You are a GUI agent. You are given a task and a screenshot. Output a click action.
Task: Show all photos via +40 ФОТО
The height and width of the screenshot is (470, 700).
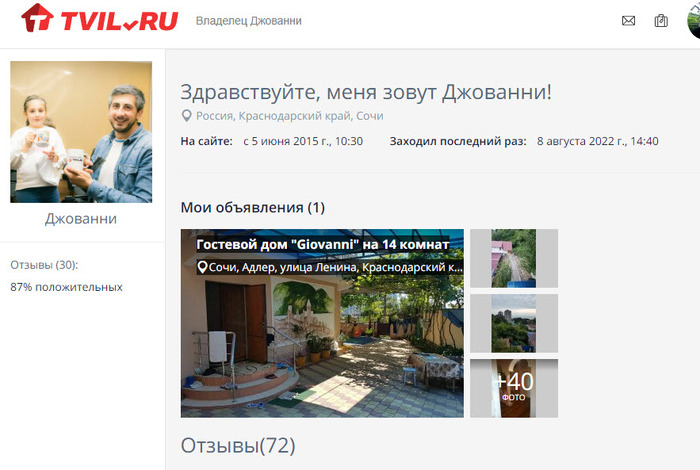point(514,388)
